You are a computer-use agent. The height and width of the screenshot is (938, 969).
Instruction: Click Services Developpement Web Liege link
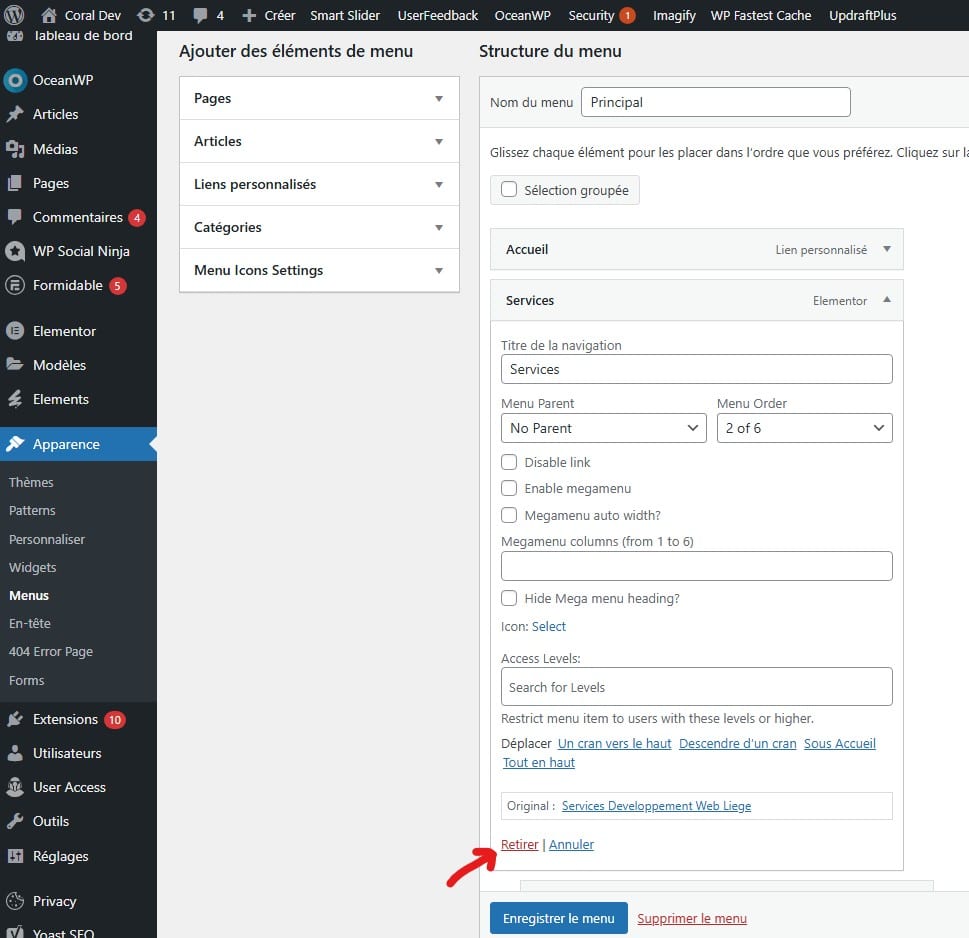tap(656, 806)
